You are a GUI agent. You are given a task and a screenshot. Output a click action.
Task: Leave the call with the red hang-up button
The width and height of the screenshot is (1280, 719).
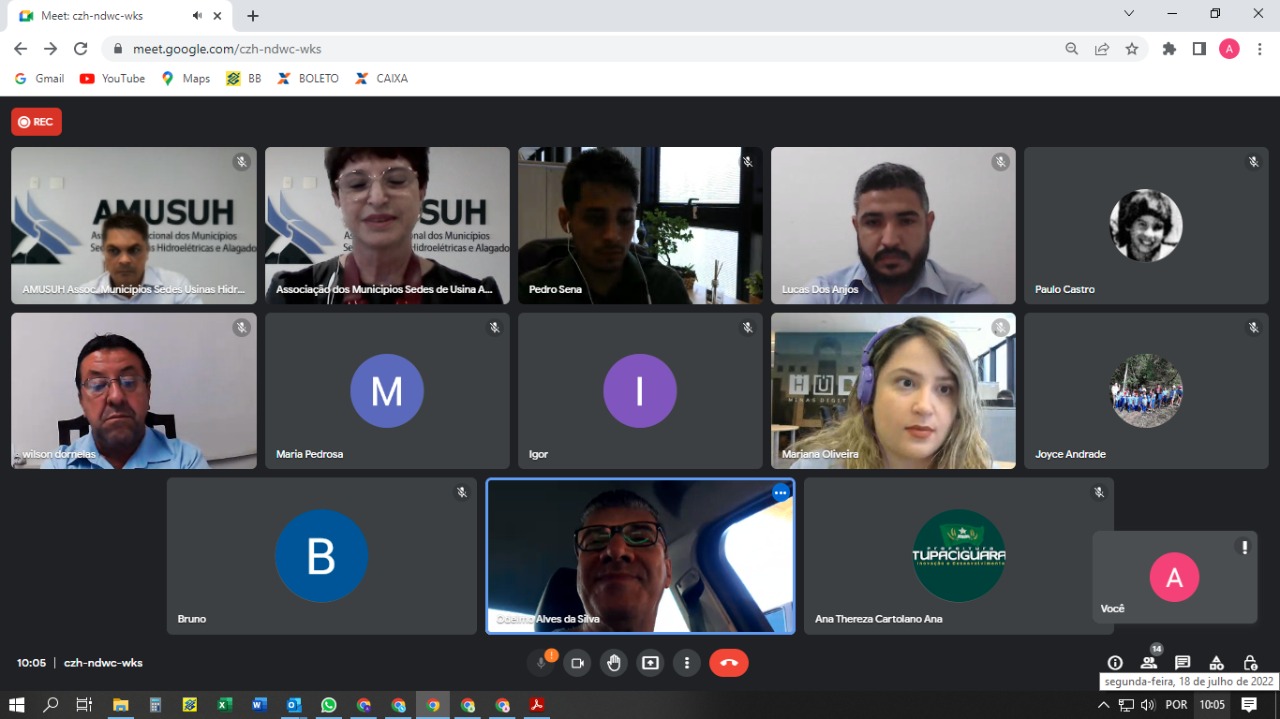[x=728, y=663]
